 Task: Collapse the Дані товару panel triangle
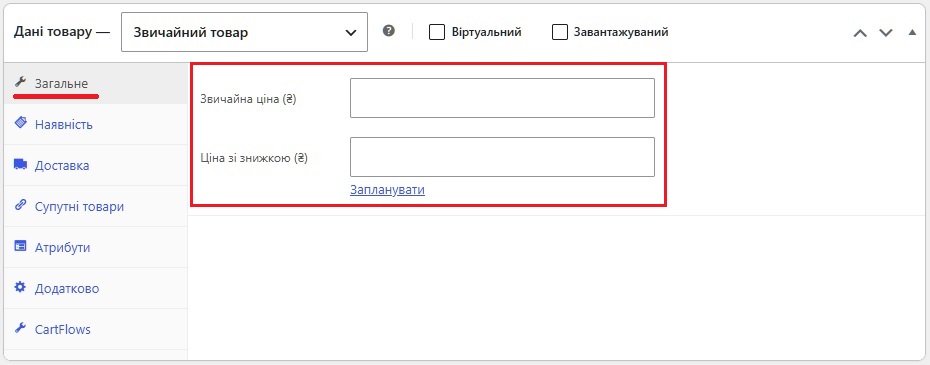[912, 32]
